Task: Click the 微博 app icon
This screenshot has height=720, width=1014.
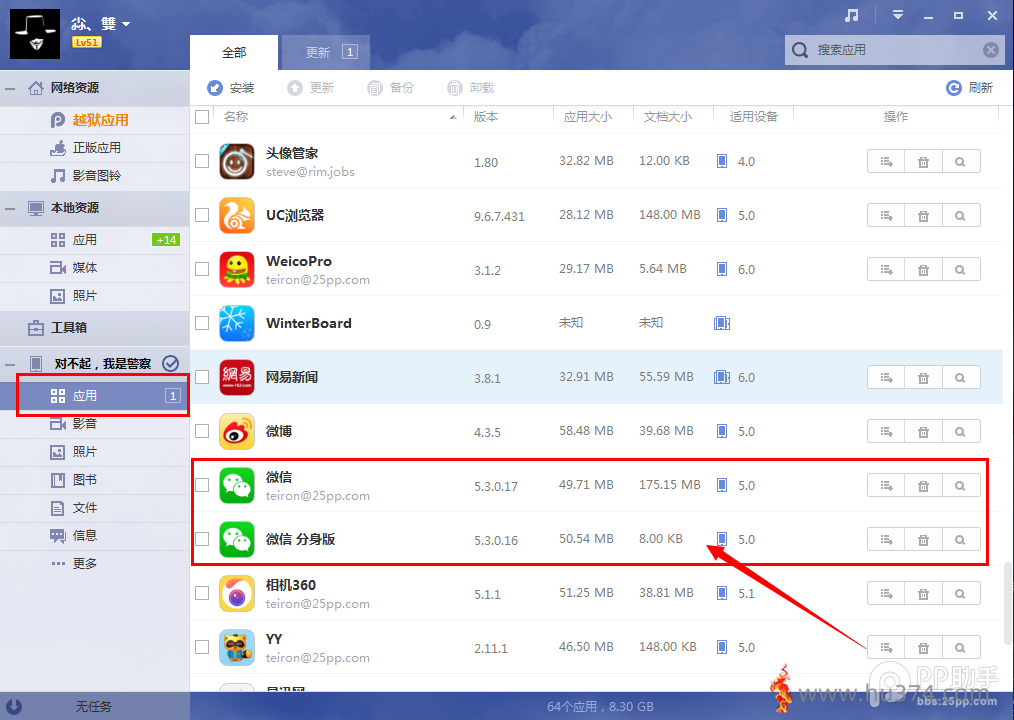Action: pyautogui.click(x=237, y=431)
